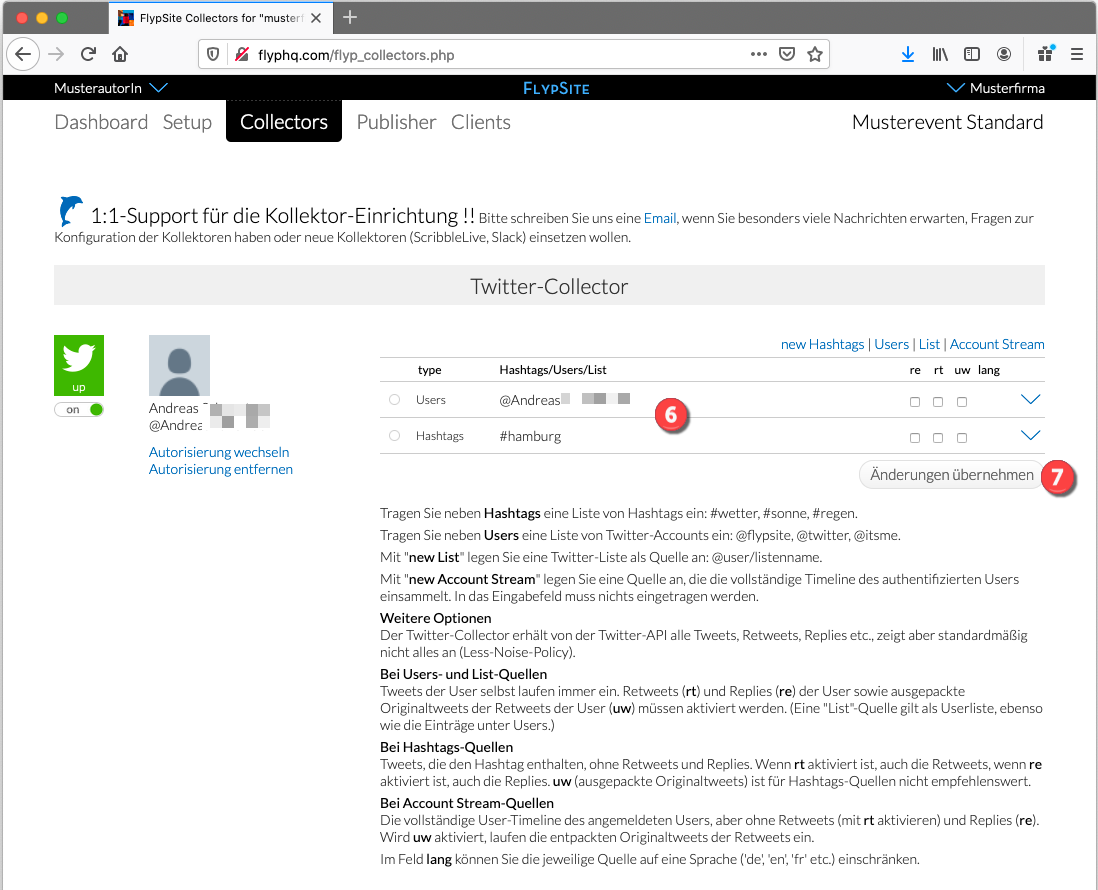
Task: Expand the Users row chevron
Action: pos(1030,399)
